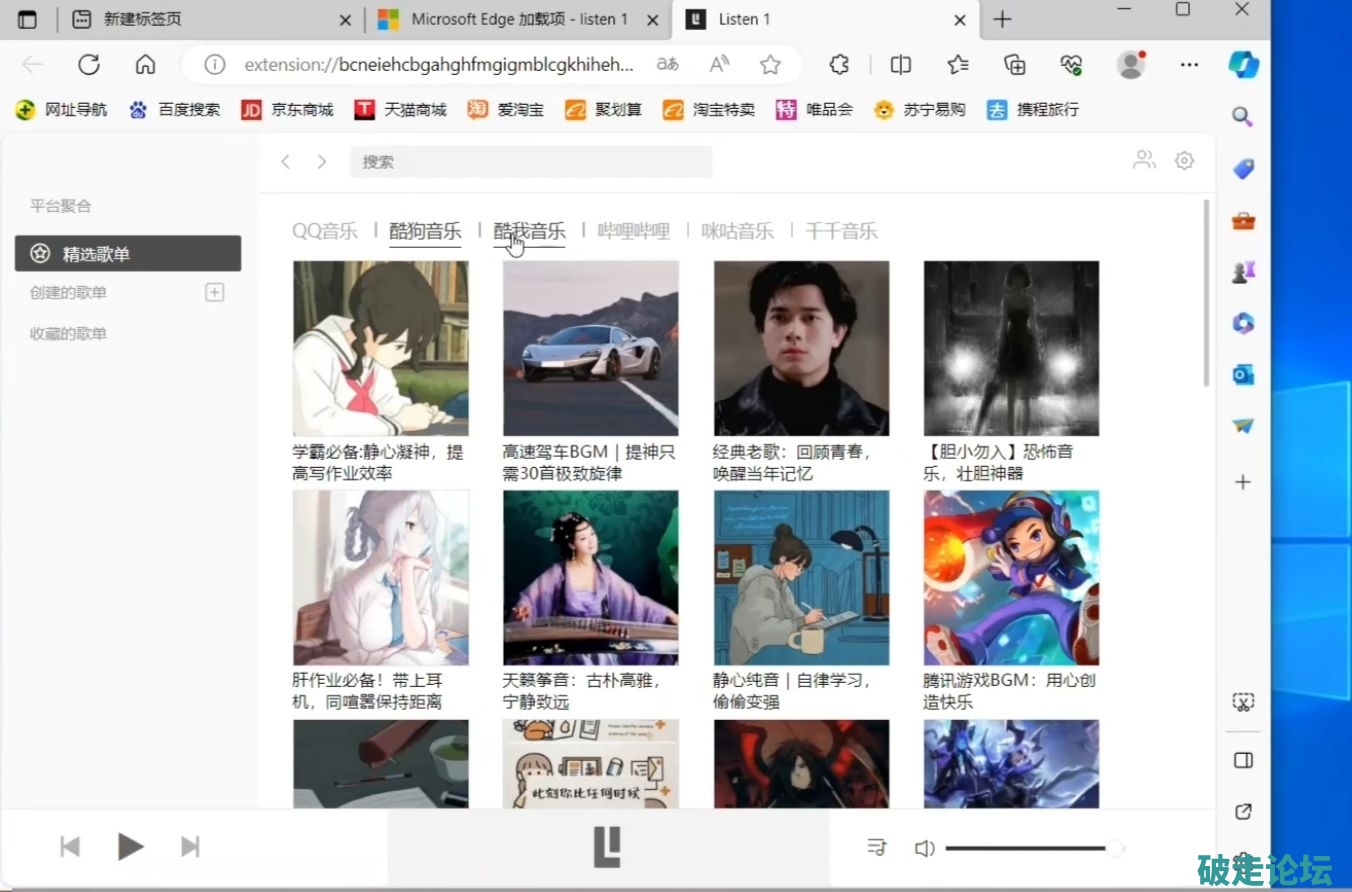Go to the previous track
The width and height of the screenshot is (1352, 892).
pos(70,847)
